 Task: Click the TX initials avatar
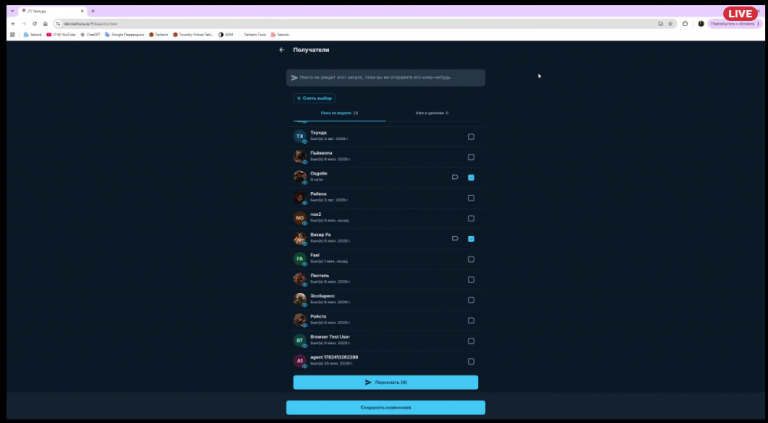pos(300,136)
